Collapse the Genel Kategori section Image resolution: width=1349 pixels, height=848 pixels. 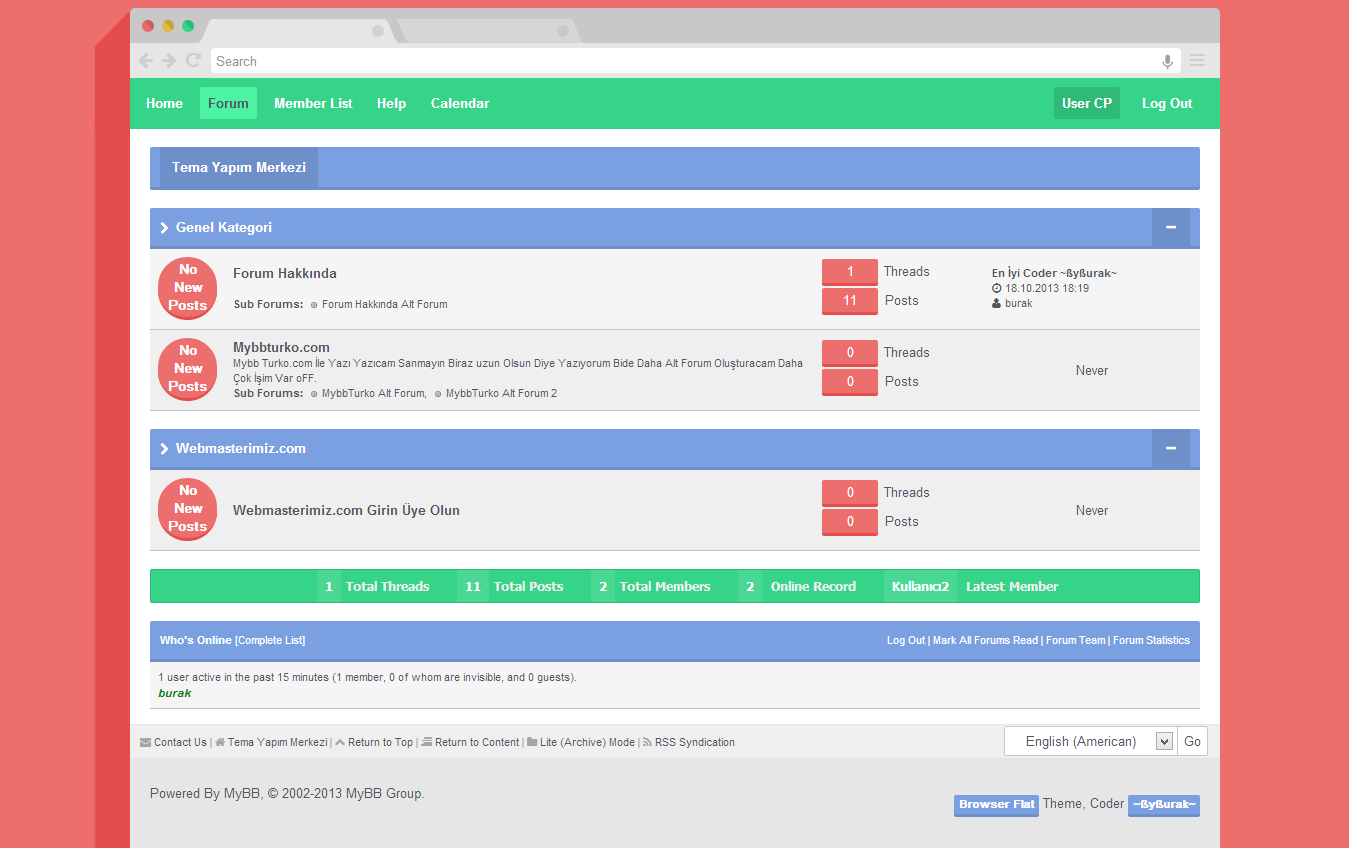(1170, 228)
